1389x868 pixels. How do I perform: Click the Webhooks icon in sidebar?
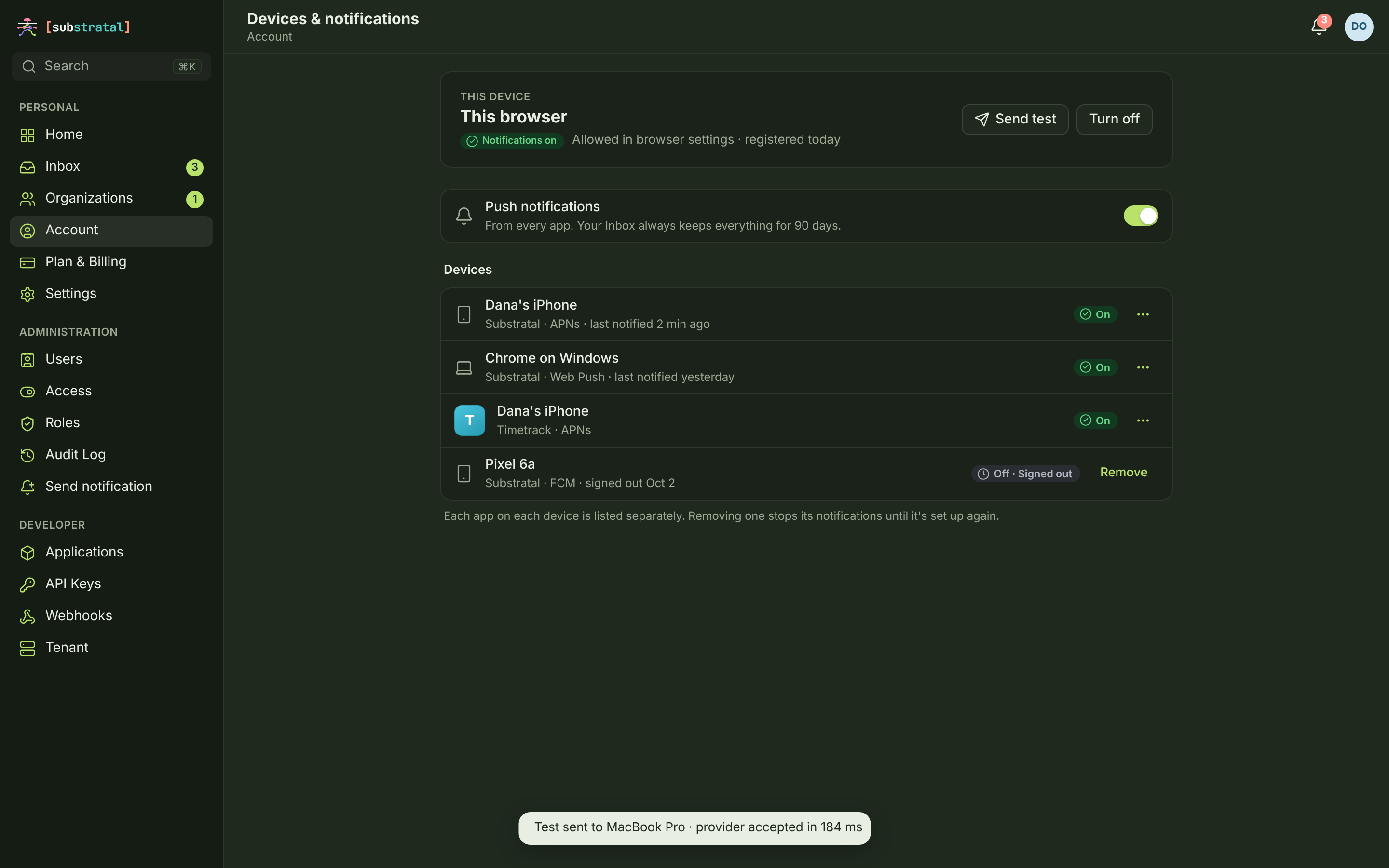point(27,617)
